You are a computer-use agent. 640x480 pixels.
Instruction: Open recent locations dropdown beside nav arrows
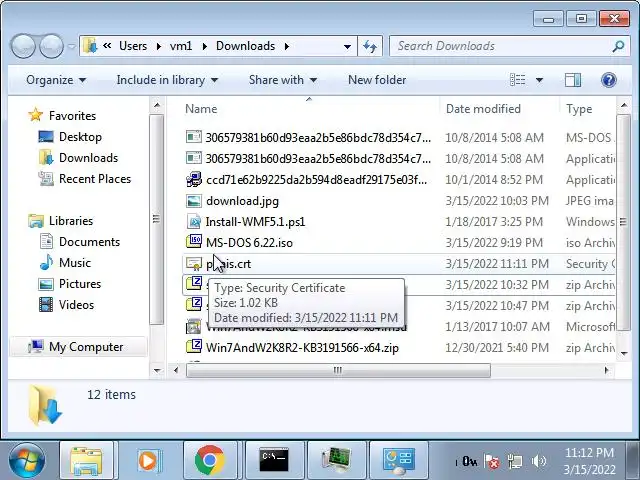pos(71,47)
